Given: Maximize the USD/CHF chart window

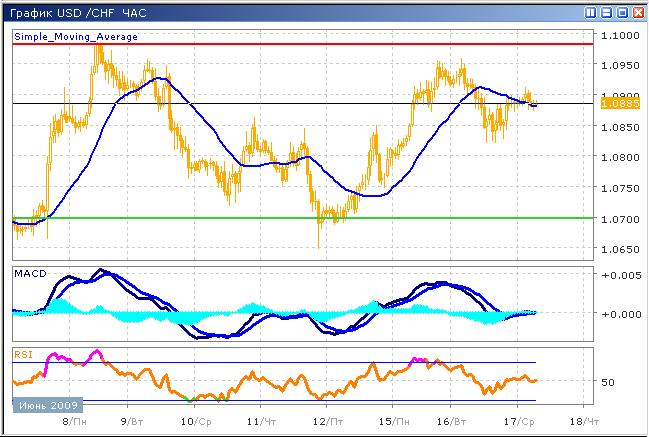Looking at the screenshot, I should coord(622,13).
